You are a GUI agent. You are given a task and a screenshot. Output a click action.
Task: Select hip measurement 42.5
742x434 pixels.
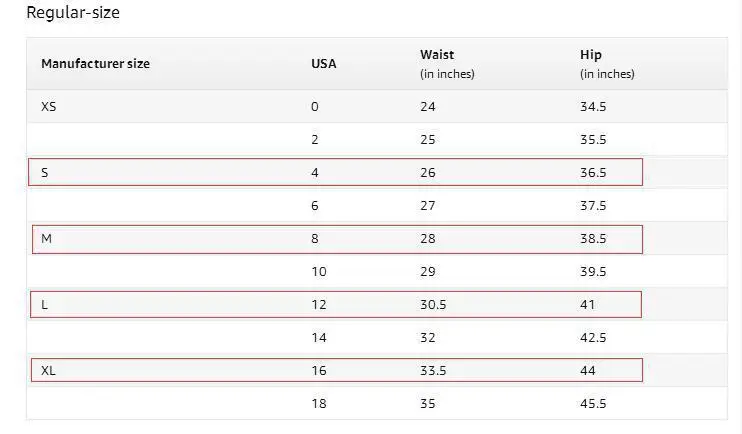(x=593, y=337)
